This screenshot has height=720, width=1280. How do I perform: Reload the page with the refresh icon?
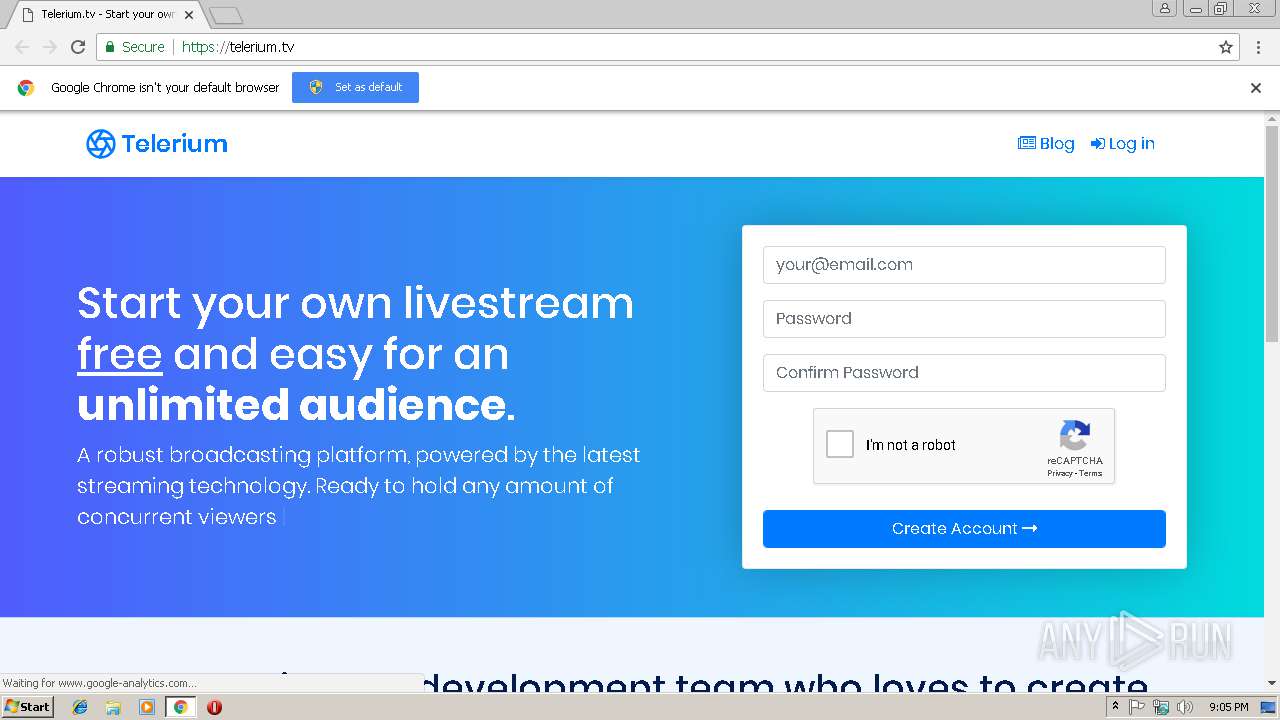point(78,47)
